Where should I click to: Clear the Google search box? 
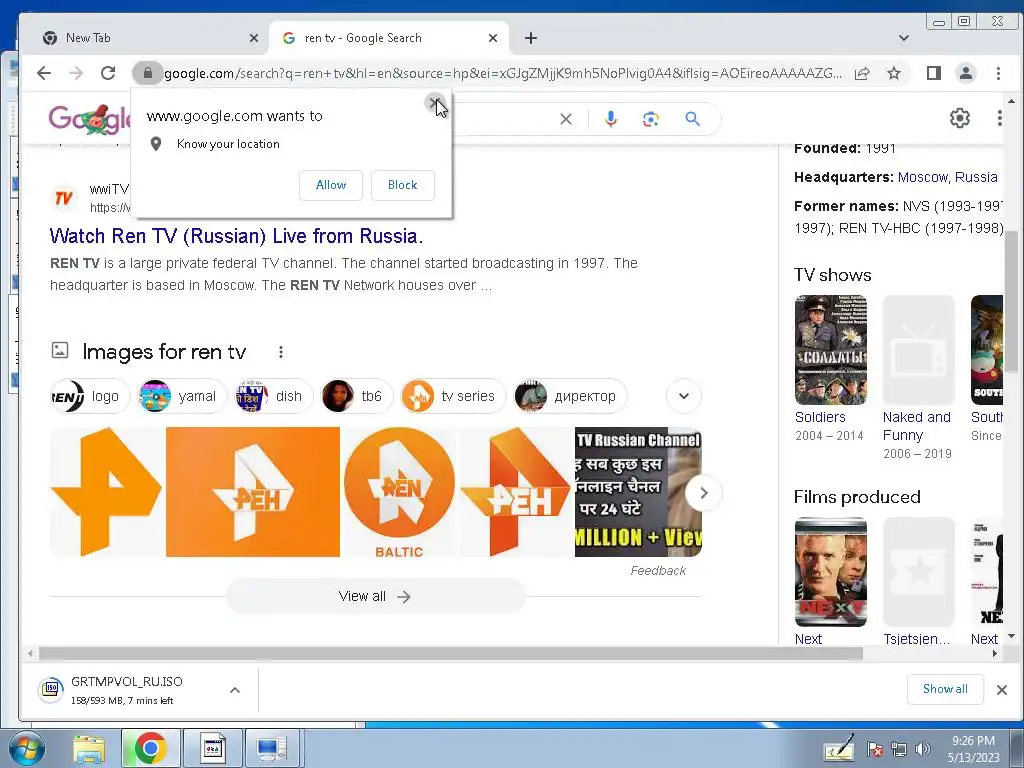[x=566, y=119]
